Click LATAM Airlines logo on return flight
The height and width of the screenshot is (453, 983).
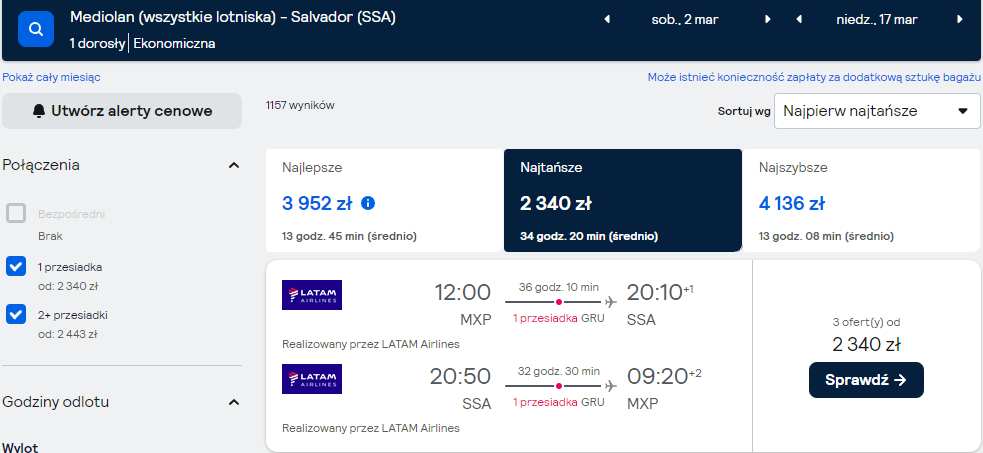[312, 378]
